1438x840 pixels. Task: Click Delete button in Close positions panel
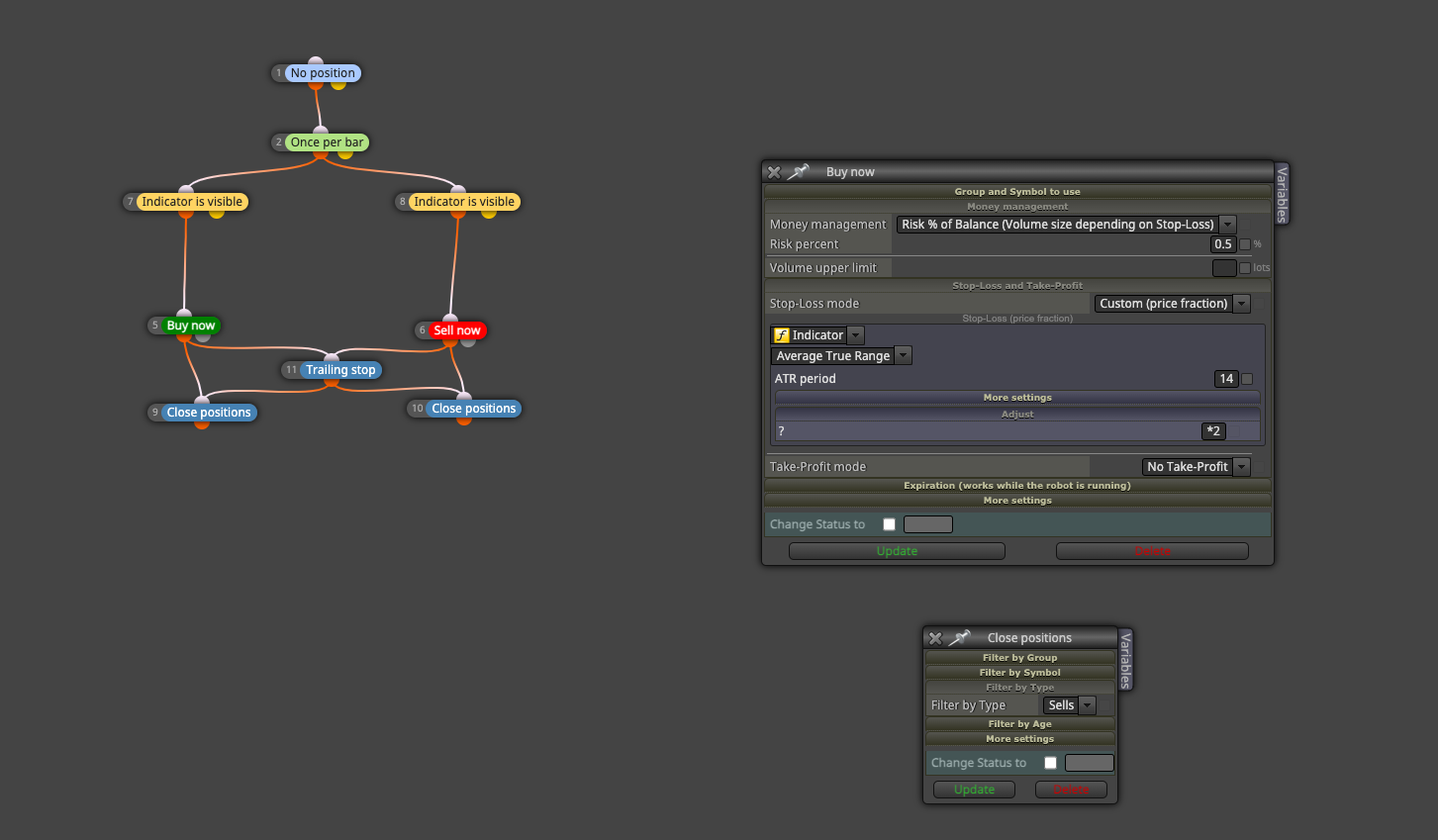(x=1071, y=790)
